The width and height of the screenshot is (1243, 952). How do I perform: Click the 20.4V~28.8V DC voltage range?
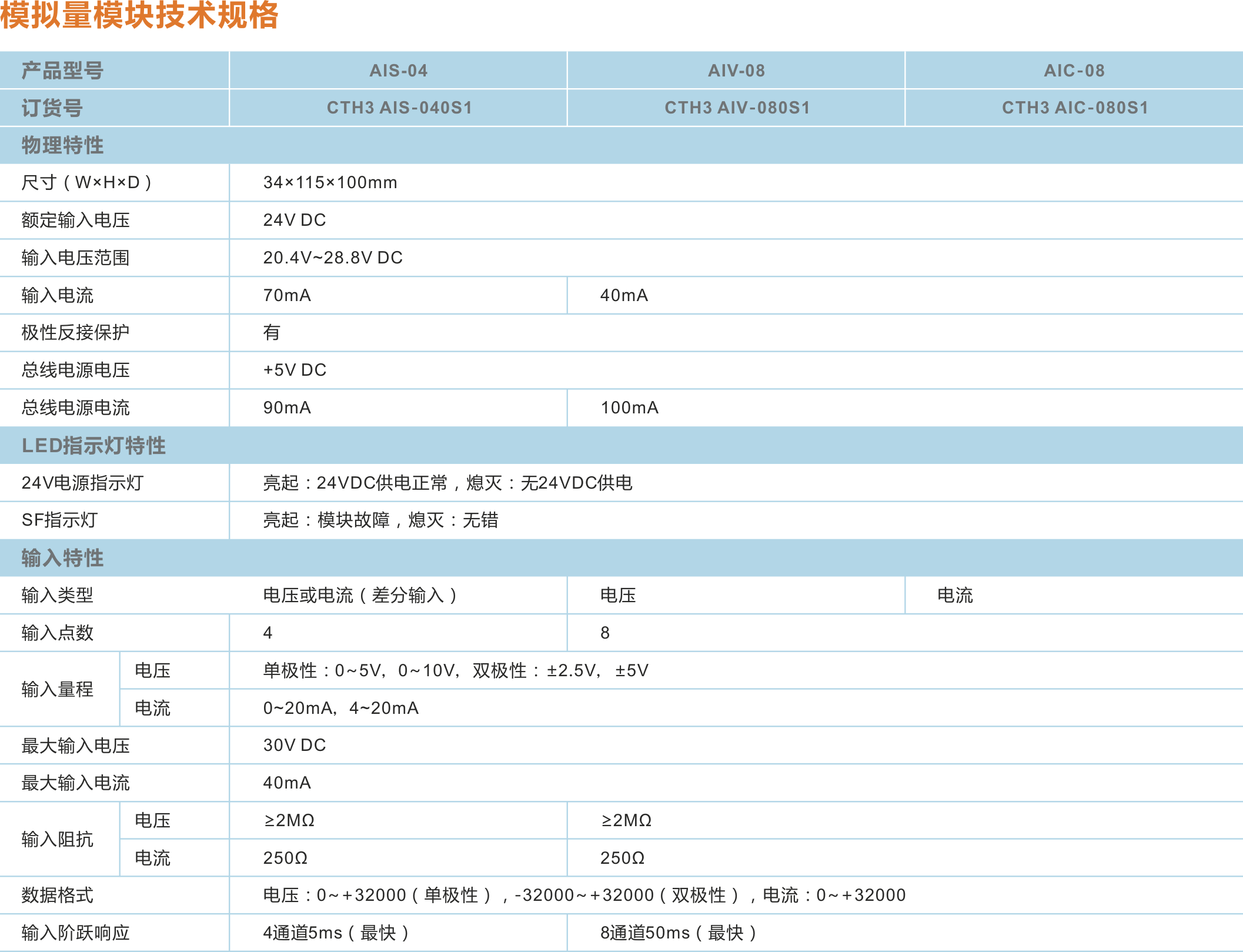point(333,258)
